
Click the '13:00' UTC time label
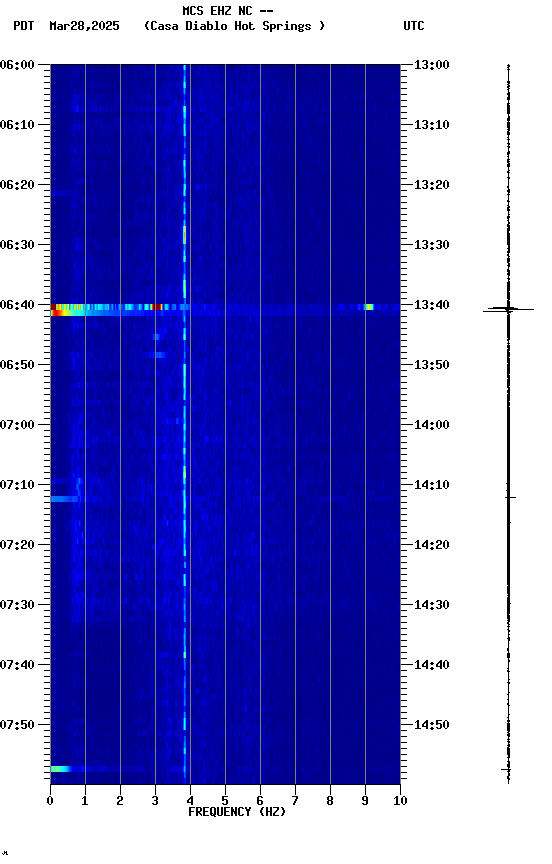[x=432, y=65]
